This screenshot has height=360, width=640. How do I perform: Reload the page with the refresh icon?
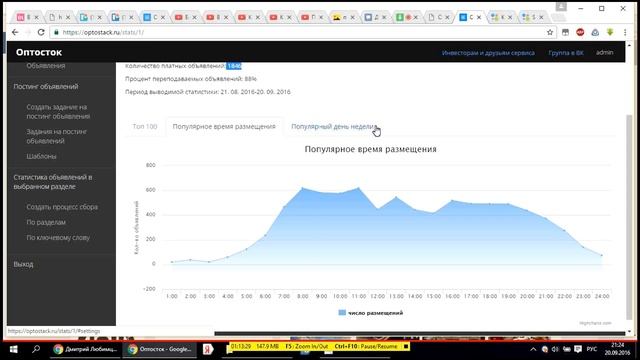(41, 32)
